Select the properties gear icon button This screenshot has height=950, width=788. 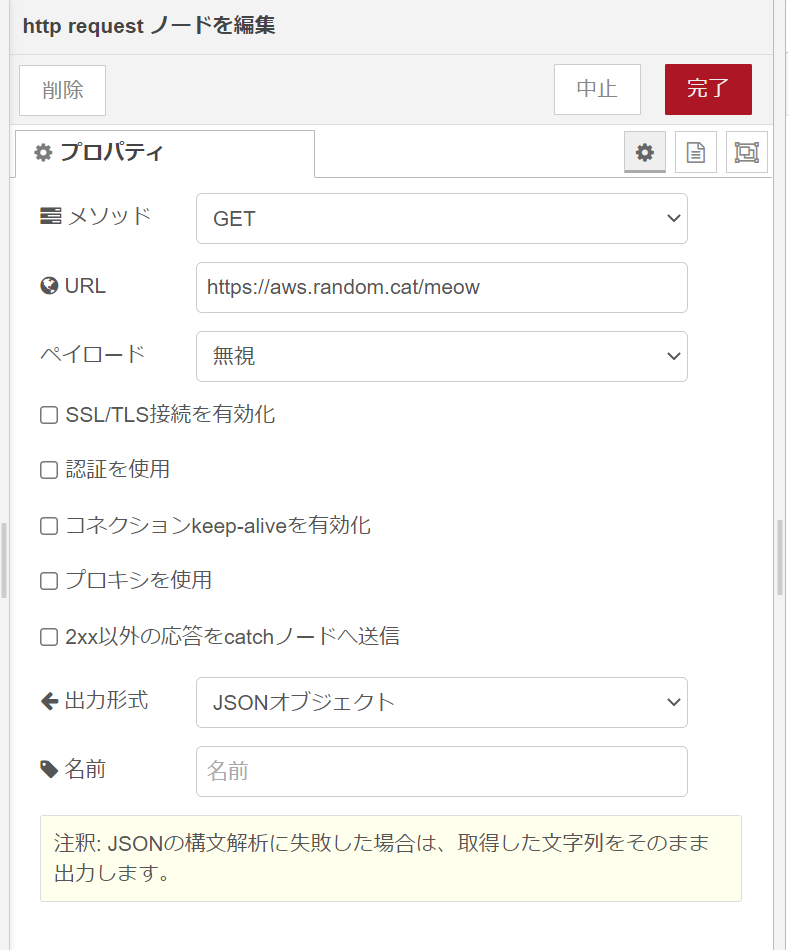[x=644, y=152]
